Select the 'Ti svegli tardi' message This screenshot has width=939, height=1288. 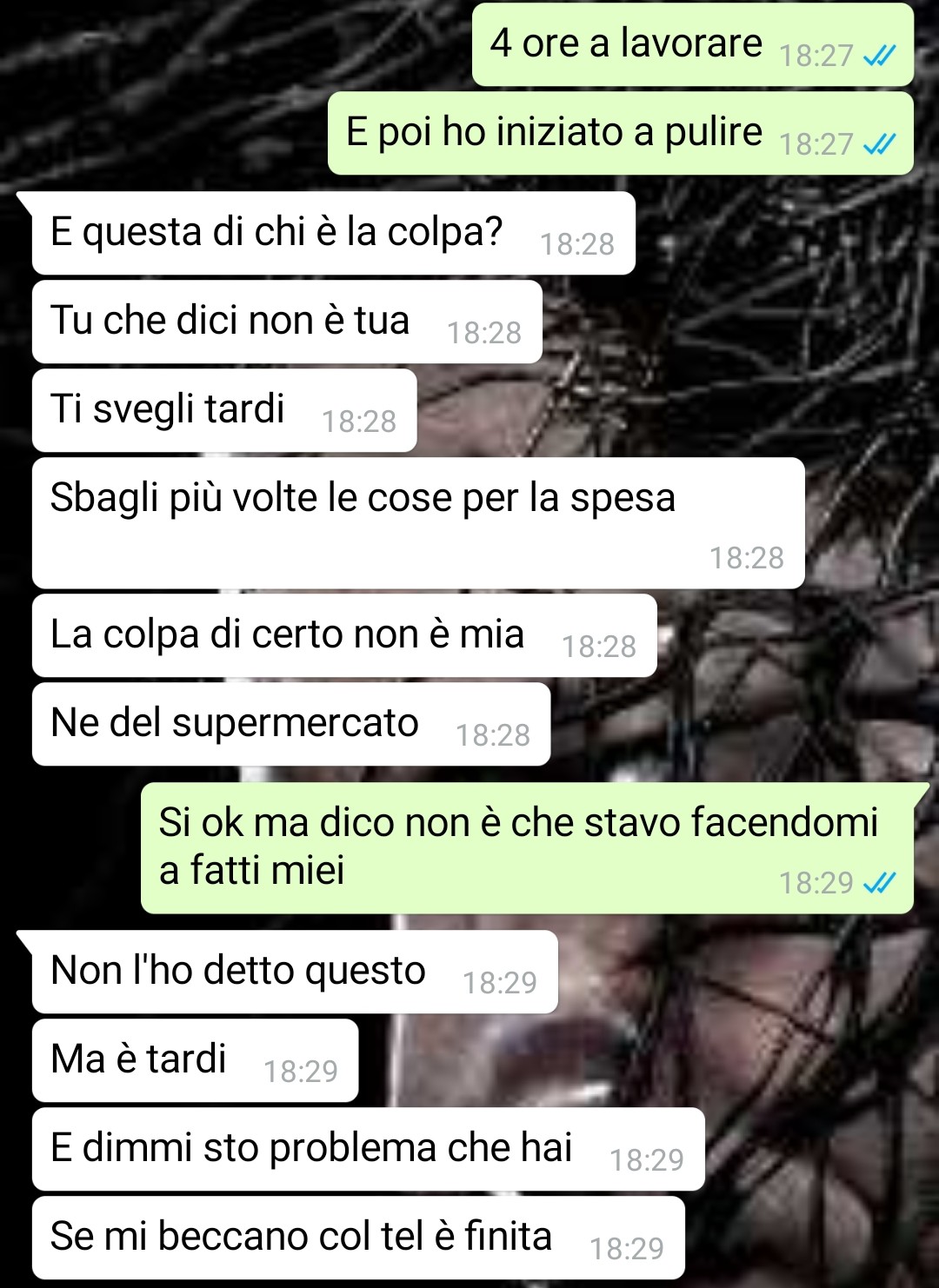[x=224, y=410]
